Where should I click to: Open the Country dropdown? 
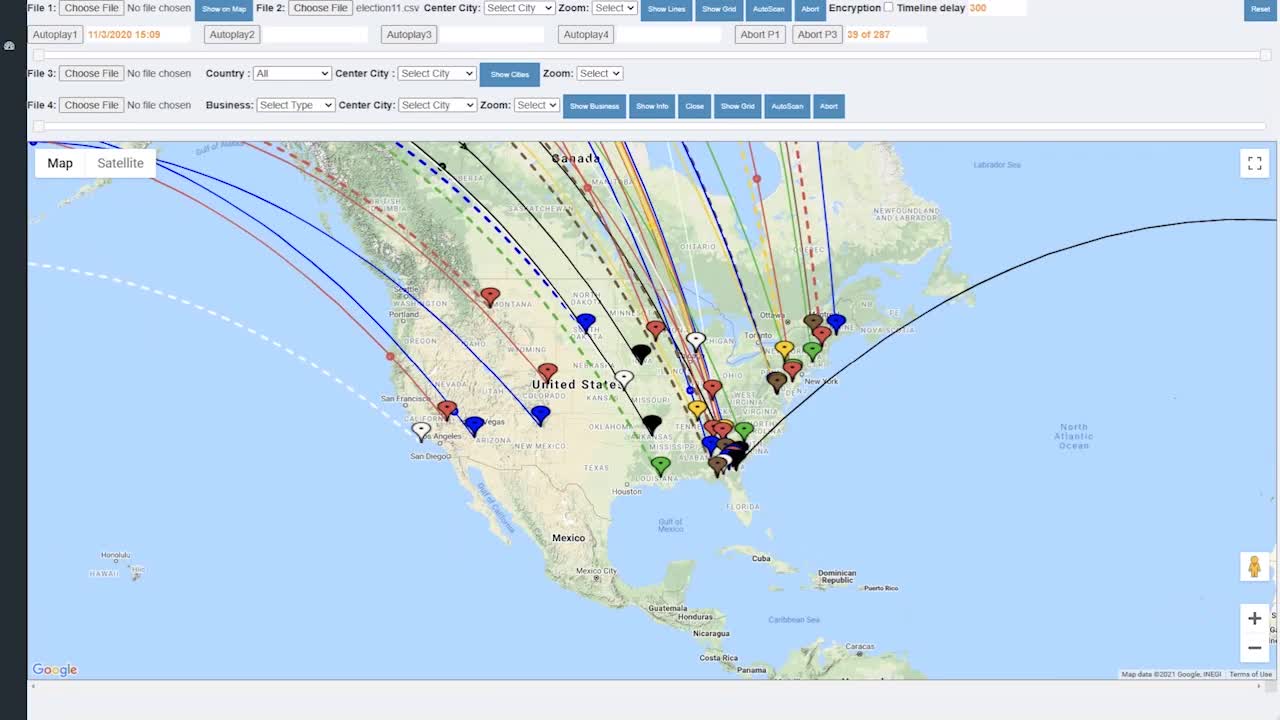pos(292,73)
